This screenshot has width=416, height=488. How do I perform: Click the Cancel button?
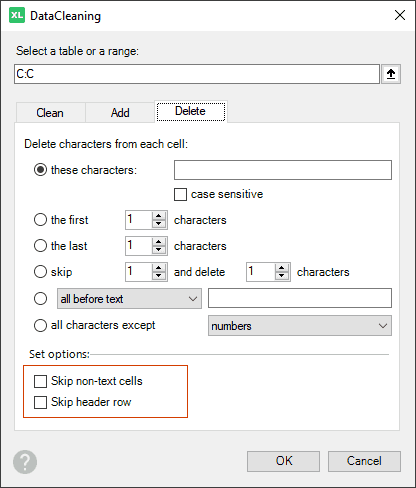364,461
